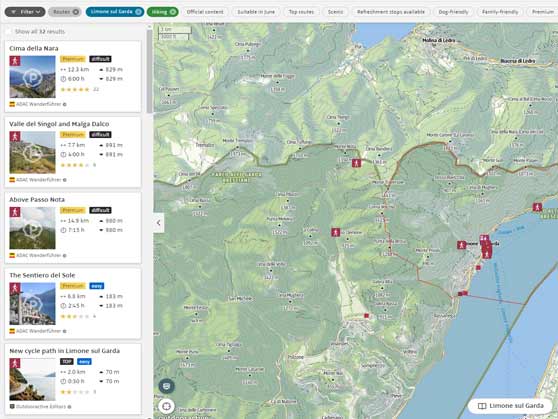This screenshot has height=419, width=558.
Task: Click ADAC Wanderführer source under Cima della Nara
Action: [38, 104]
